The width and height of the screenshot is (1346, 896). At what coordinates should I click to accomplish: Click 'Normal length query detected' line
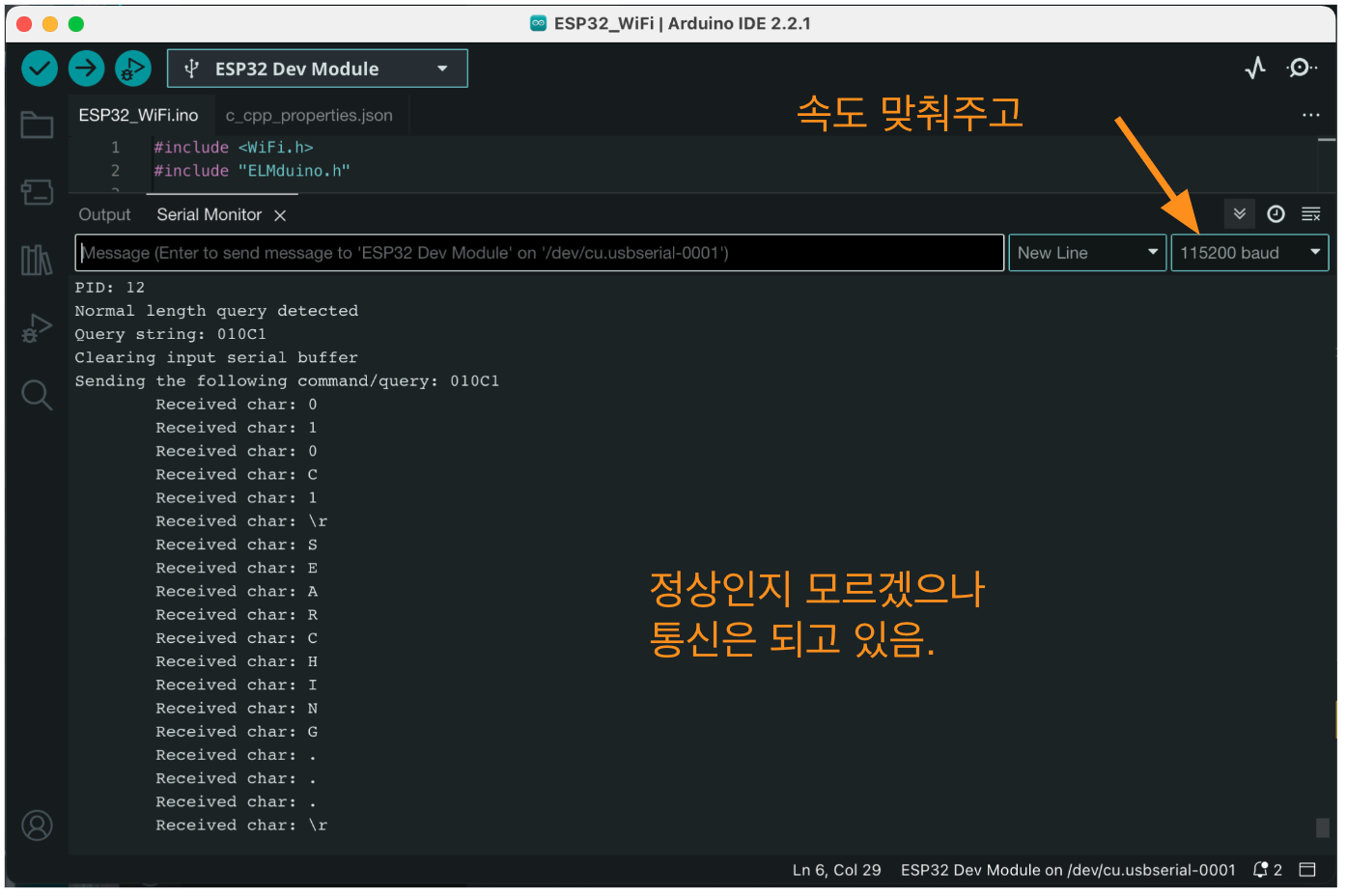(216, 311)
